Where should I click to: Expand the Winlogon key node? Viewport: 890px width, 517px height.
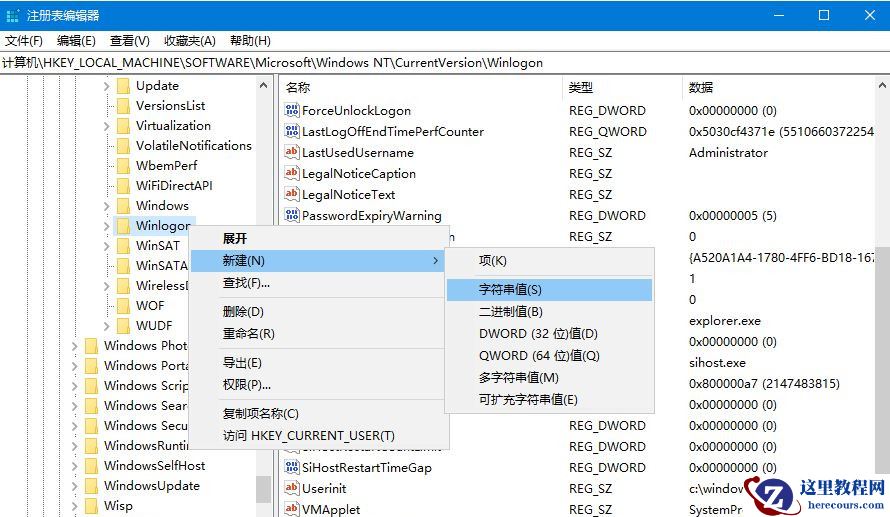pyautogui.click(x=107, y=226)
